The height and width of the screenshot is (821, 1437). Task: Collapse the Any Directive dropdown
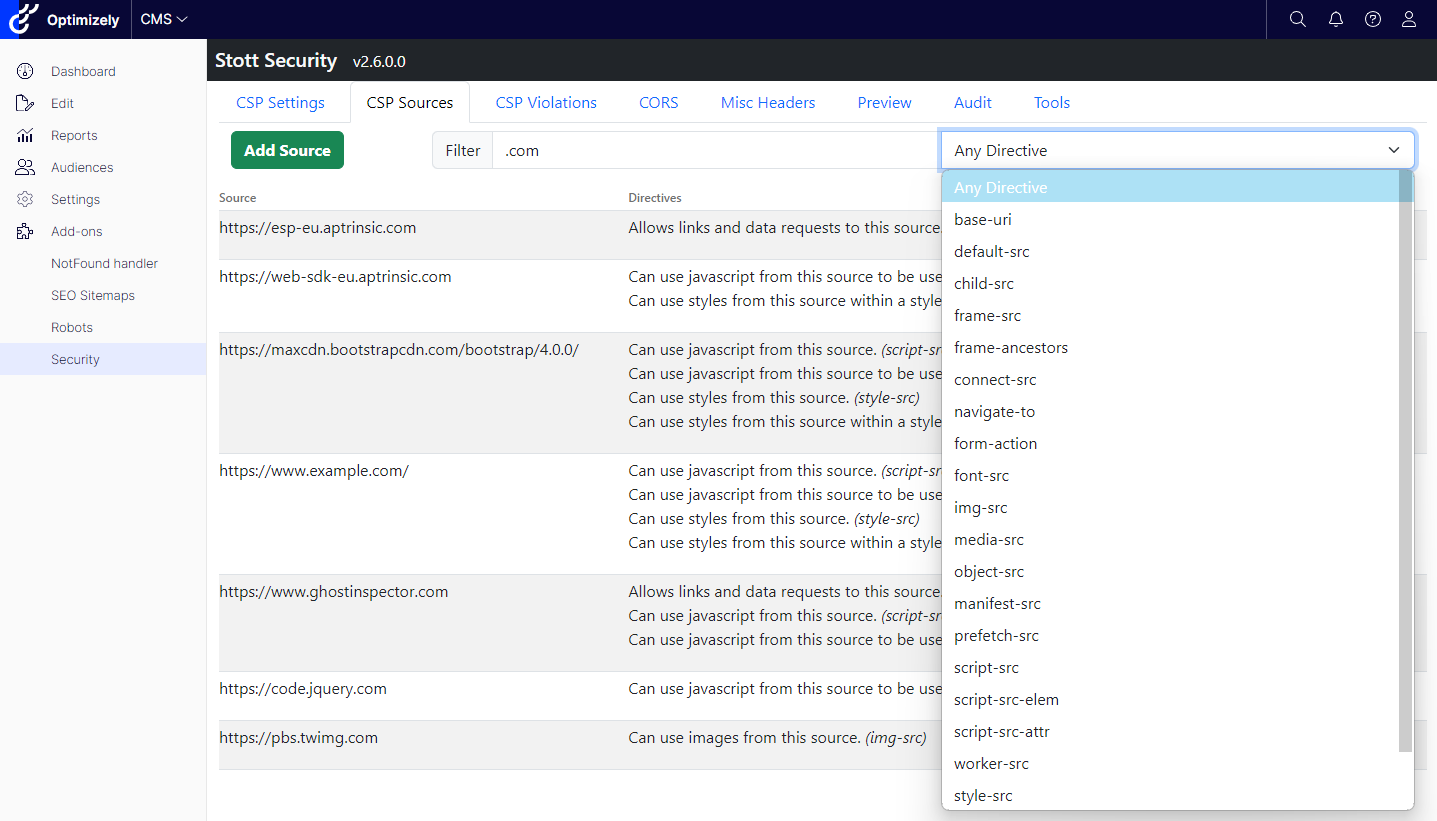1177,150
